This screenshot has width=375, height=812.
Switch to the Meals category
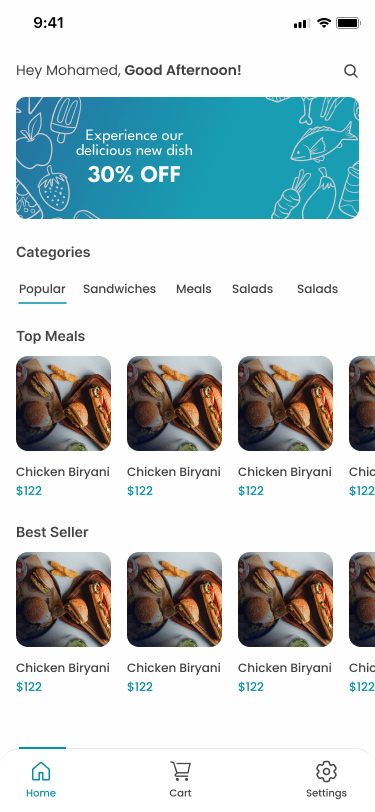[x=194, y=289]
